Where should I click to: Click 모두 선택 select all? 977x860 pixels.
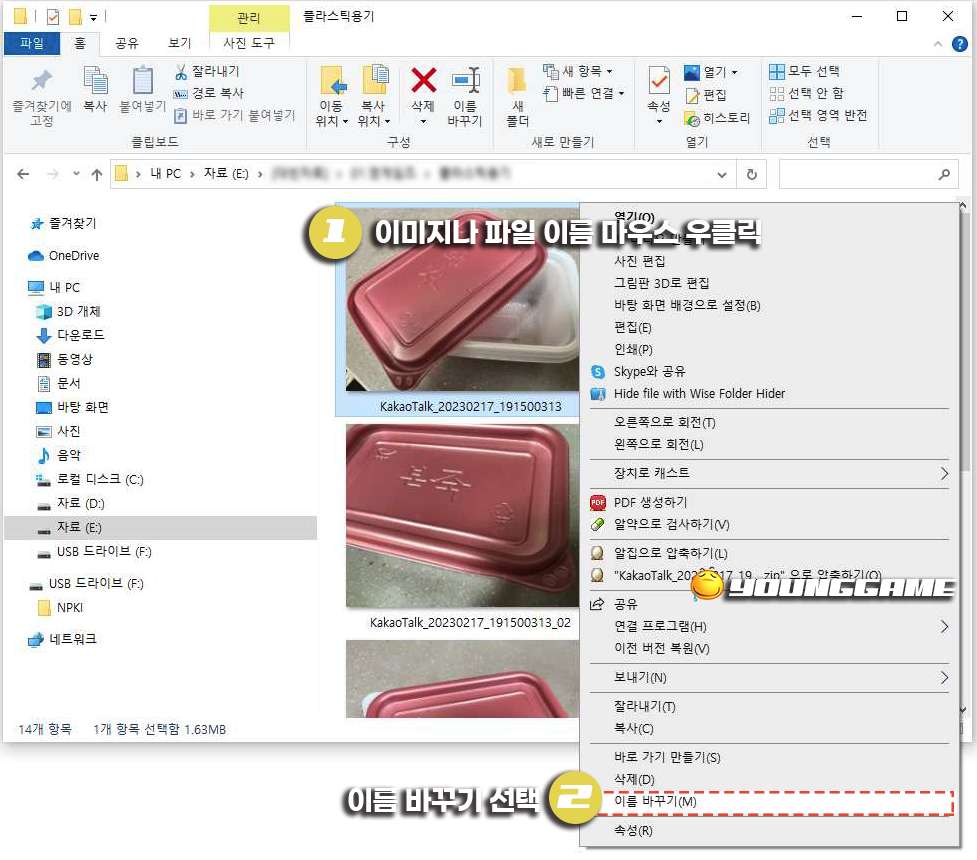[x=804, y=71]
